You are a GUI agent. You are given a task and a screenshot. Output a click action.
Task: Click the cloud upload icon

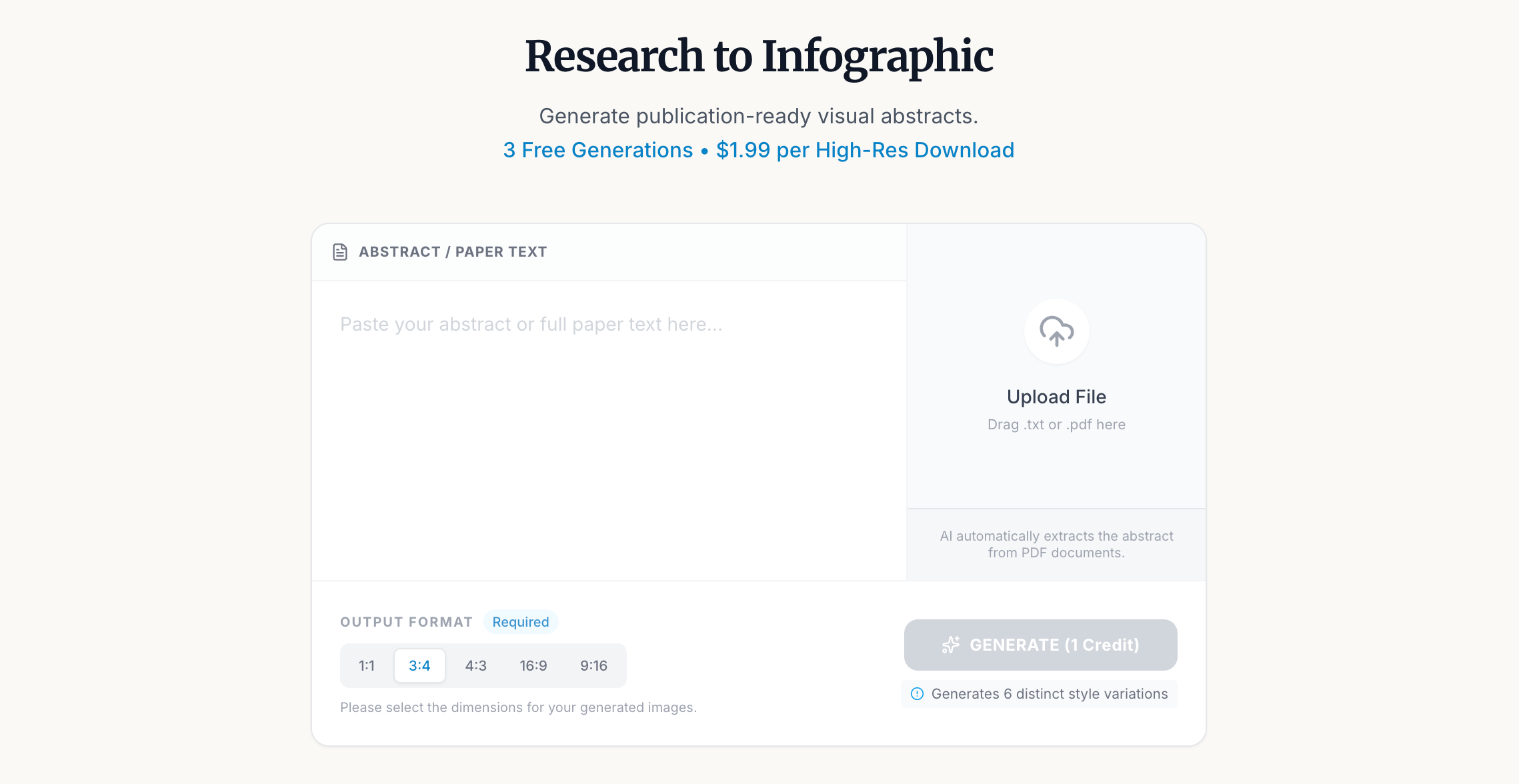[x=1056, y=331]
